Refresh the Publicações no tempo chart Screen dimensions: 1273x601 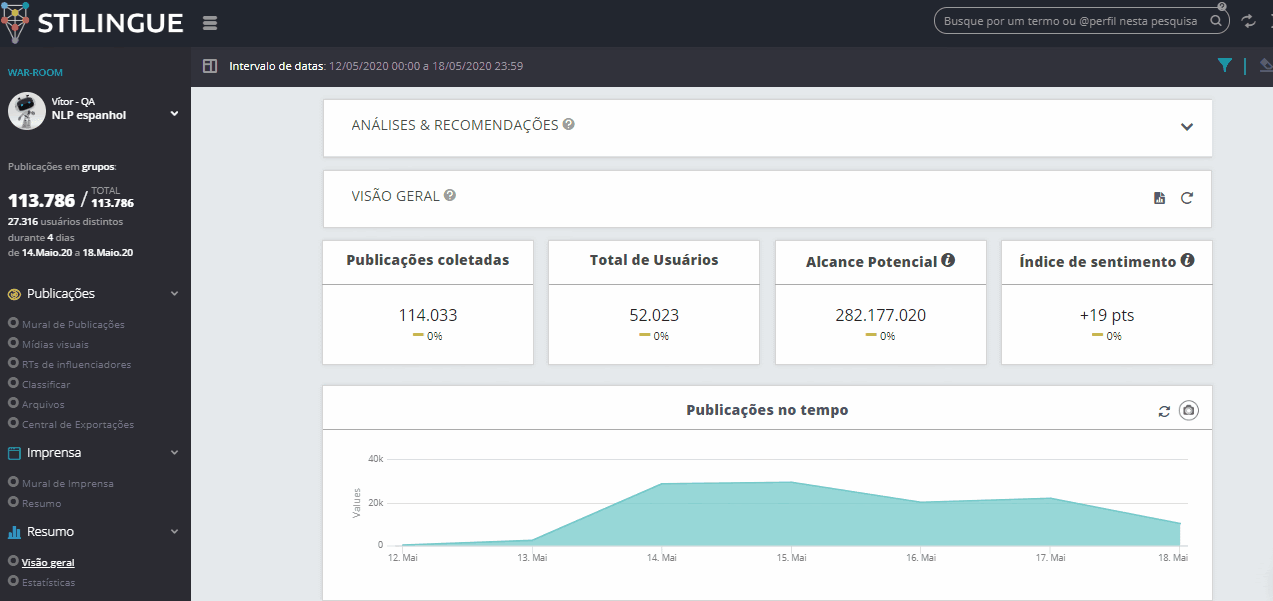tap(1164, 411)
